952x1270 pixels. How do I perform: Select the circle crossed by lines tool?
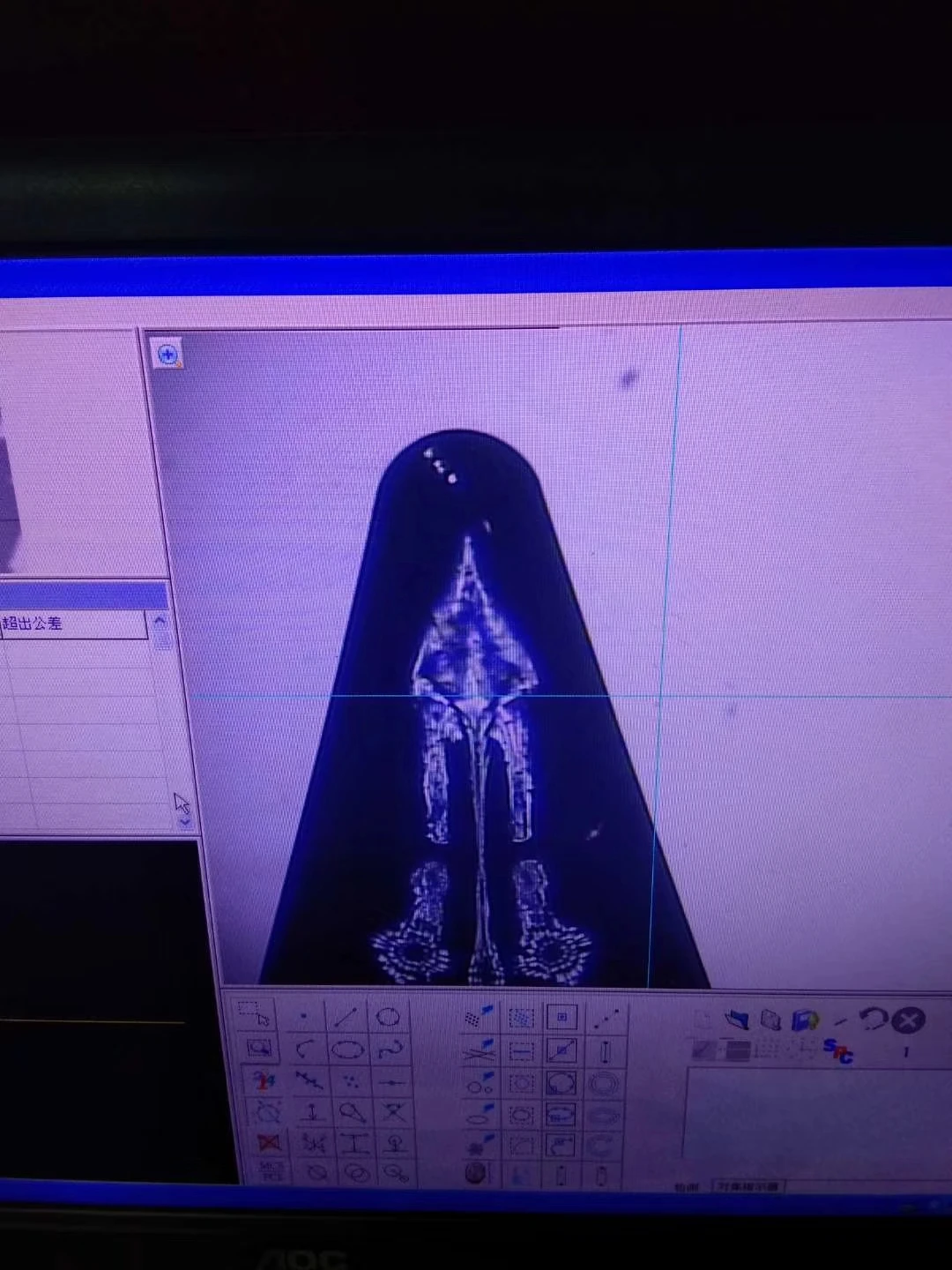(268, 1112)
